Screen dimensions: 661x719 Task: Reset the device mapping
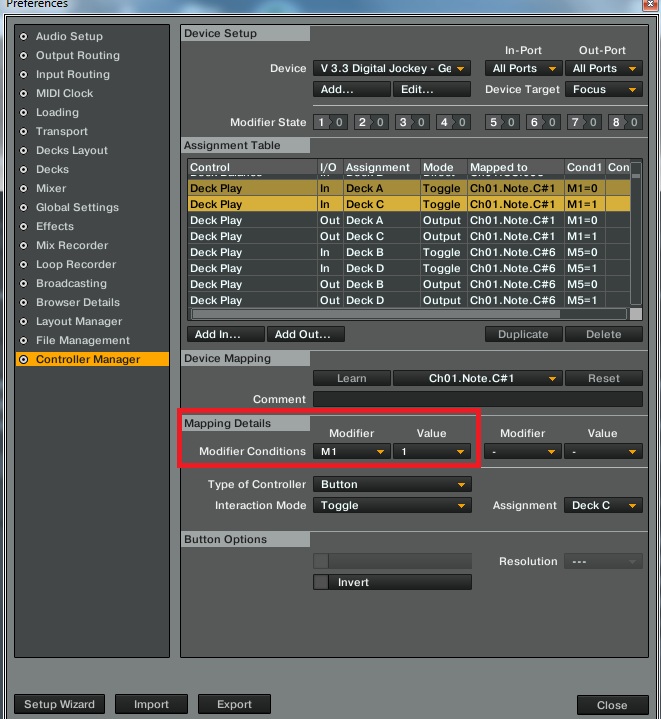tap(604, 378)
